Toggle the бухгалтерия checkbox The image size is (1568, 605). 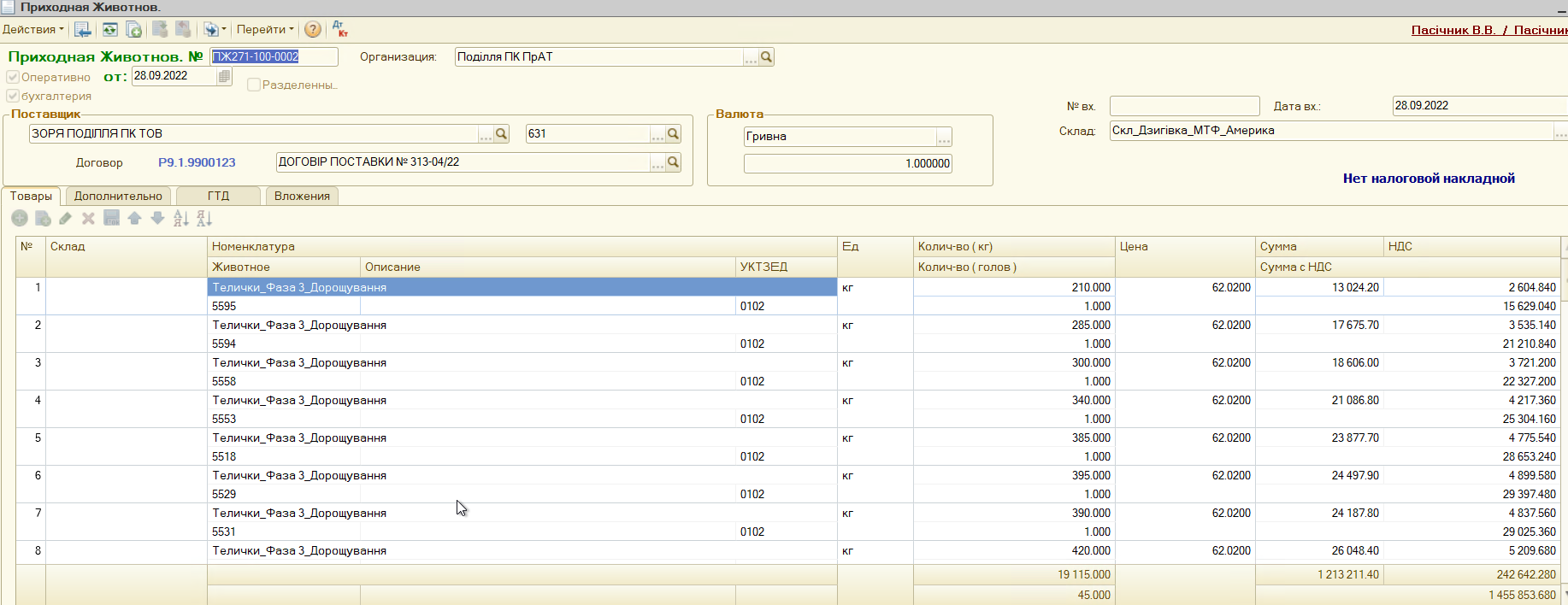click(13, 96)
